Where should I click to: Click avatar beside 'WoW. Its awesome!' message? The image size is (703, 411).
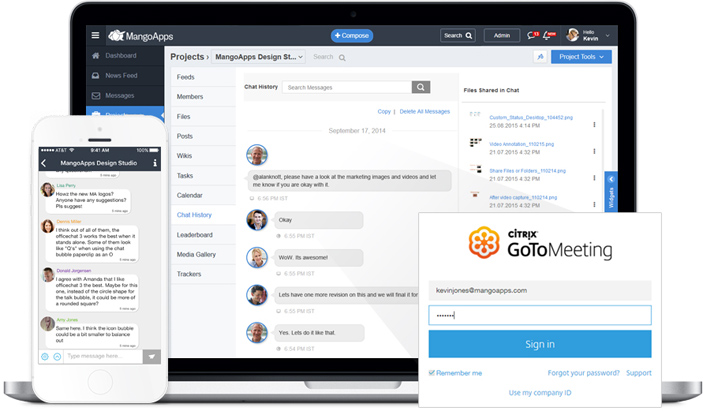pyautogui.click(x=257, y=258)
